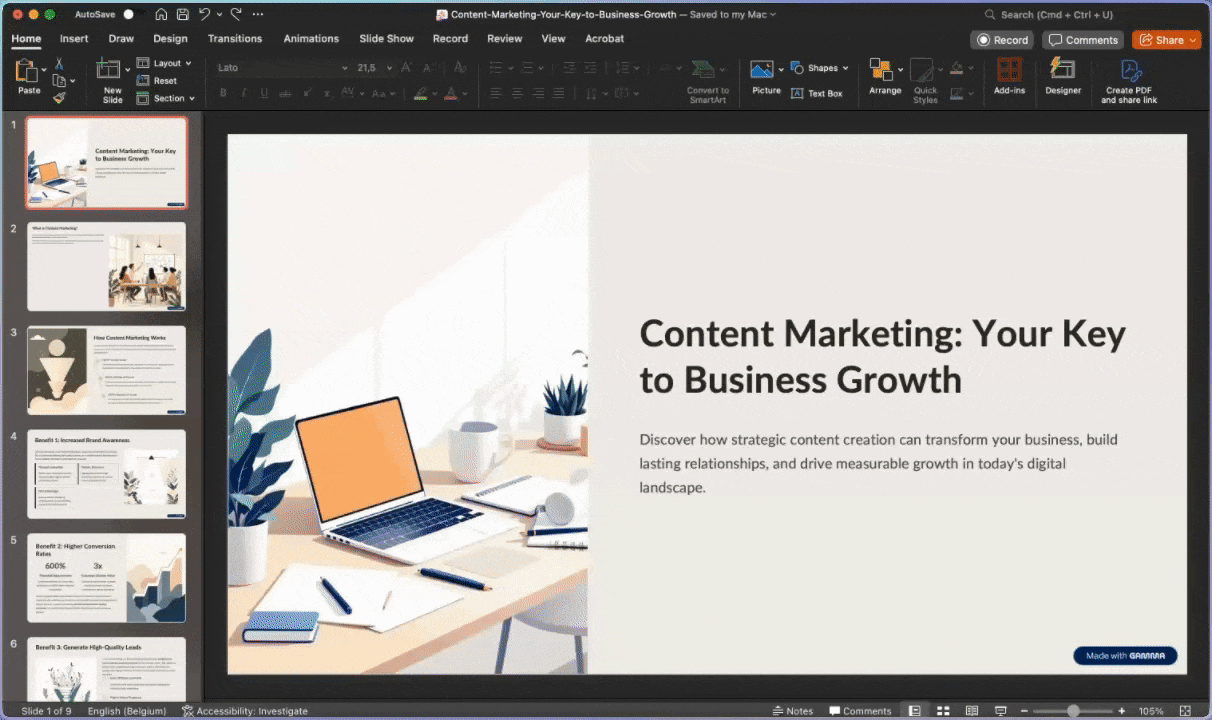The image size is (1212, 720).
Task: Switch to the Animations ribbon tab
Action: [311, 38]
